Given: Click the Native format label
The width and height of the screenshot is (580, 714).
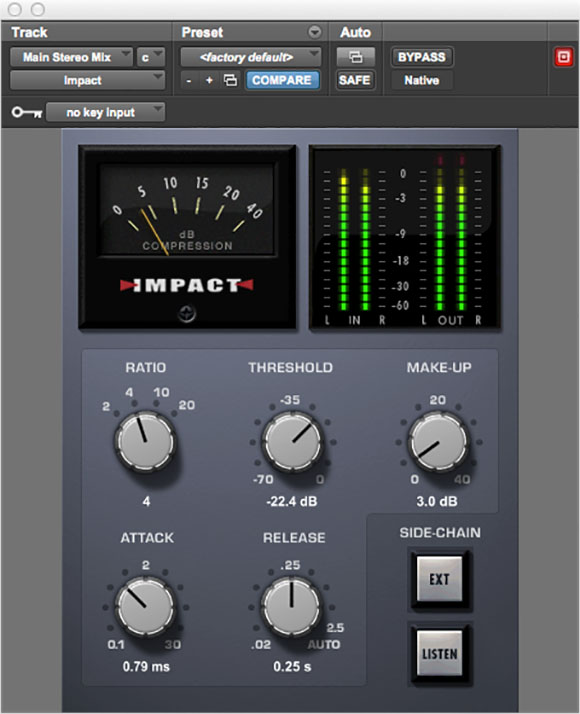Looking at the screenshot, I should (422, 81).
